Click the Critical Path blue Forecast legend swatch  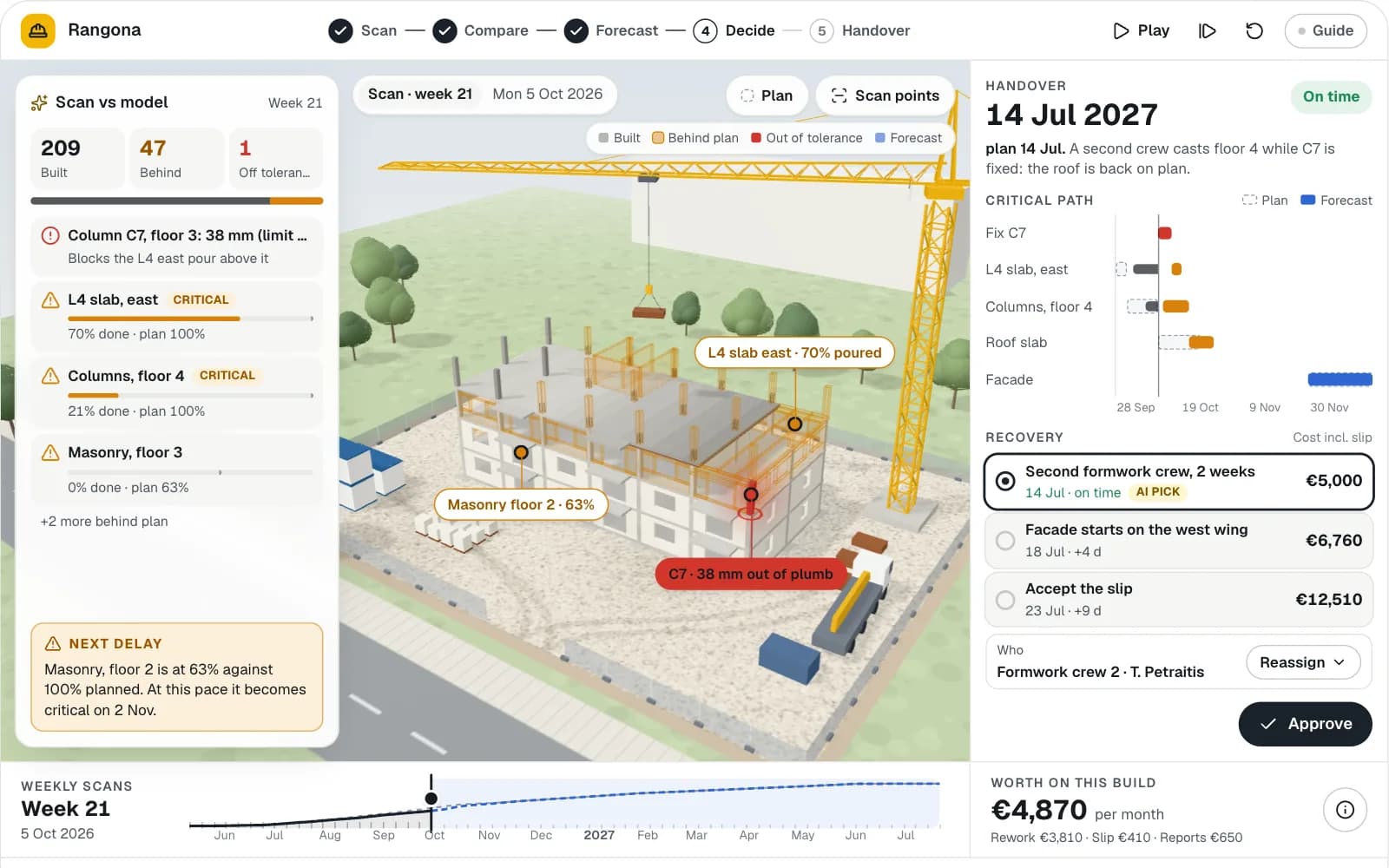coord(1307,201)
